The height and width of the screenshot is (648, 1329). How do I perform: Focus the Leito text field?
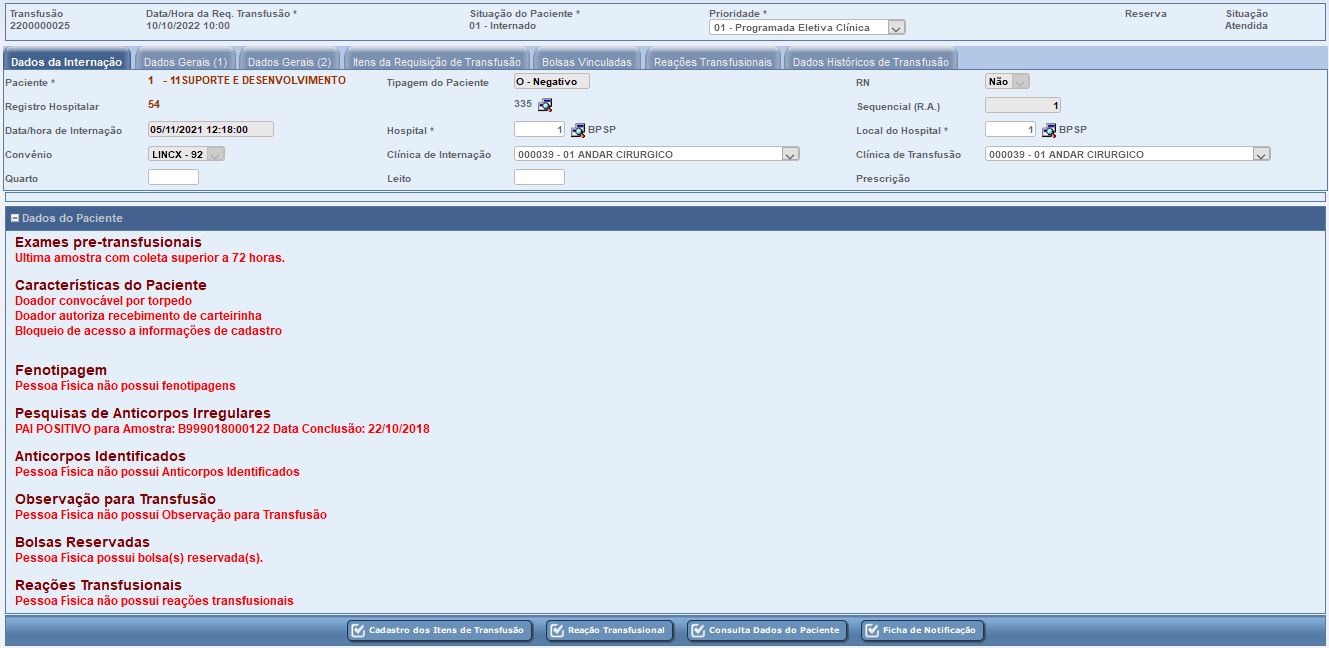point(539,178)
